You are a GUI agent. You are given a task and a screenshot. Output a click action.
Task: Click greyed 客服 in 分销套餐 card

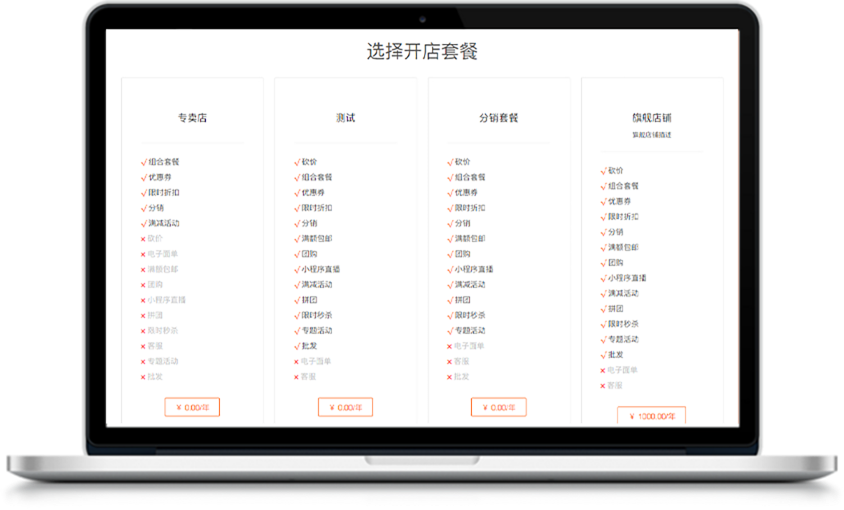click(462, 361)
